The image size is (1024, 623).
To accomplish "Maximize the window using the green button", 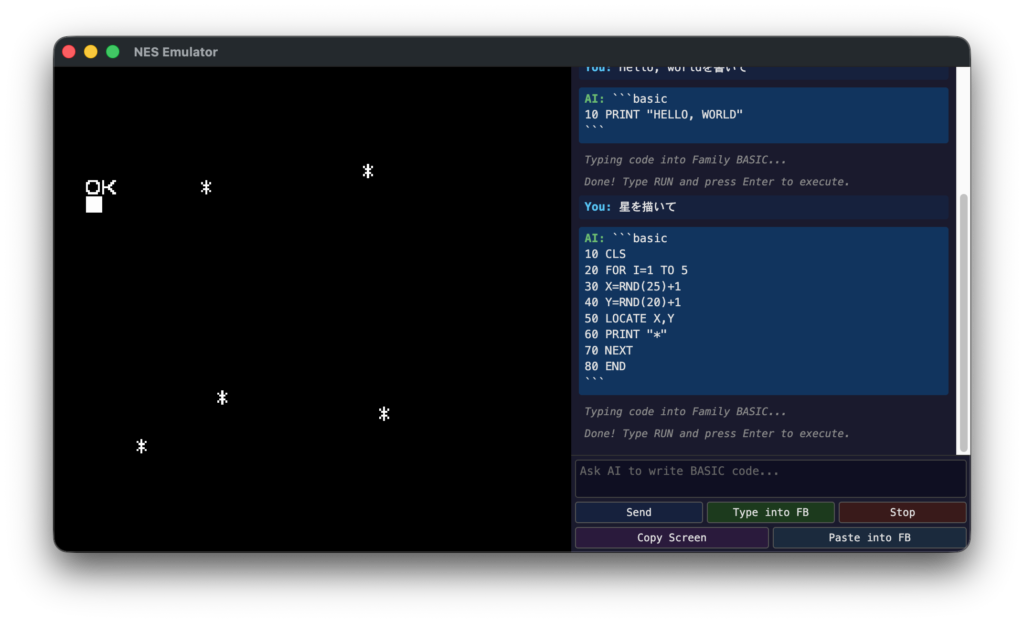I will click(x=113, y=52).
